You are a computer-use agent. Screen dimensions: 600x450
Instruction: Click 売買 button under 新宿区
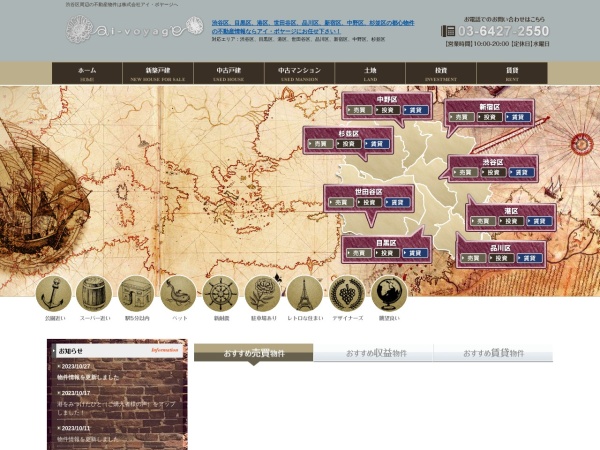click(461, 117)
